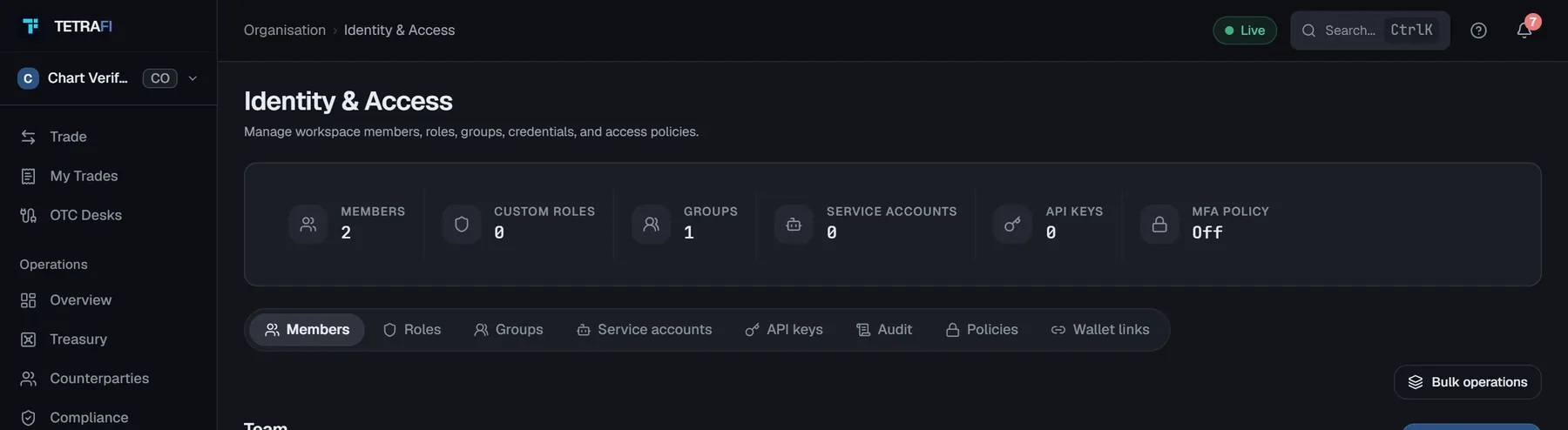Click the My Trades document icon
Screen dimensions: 1568x430
tap(29, 176)
